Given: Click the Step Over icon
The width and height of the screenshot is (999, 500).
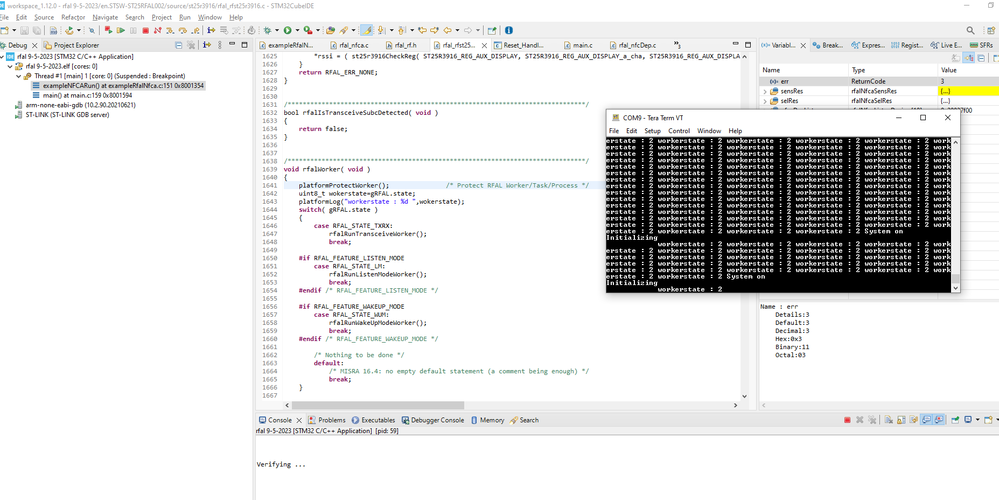Looking at the screenshot, I should pyautogui.click(x=183, y=30).
